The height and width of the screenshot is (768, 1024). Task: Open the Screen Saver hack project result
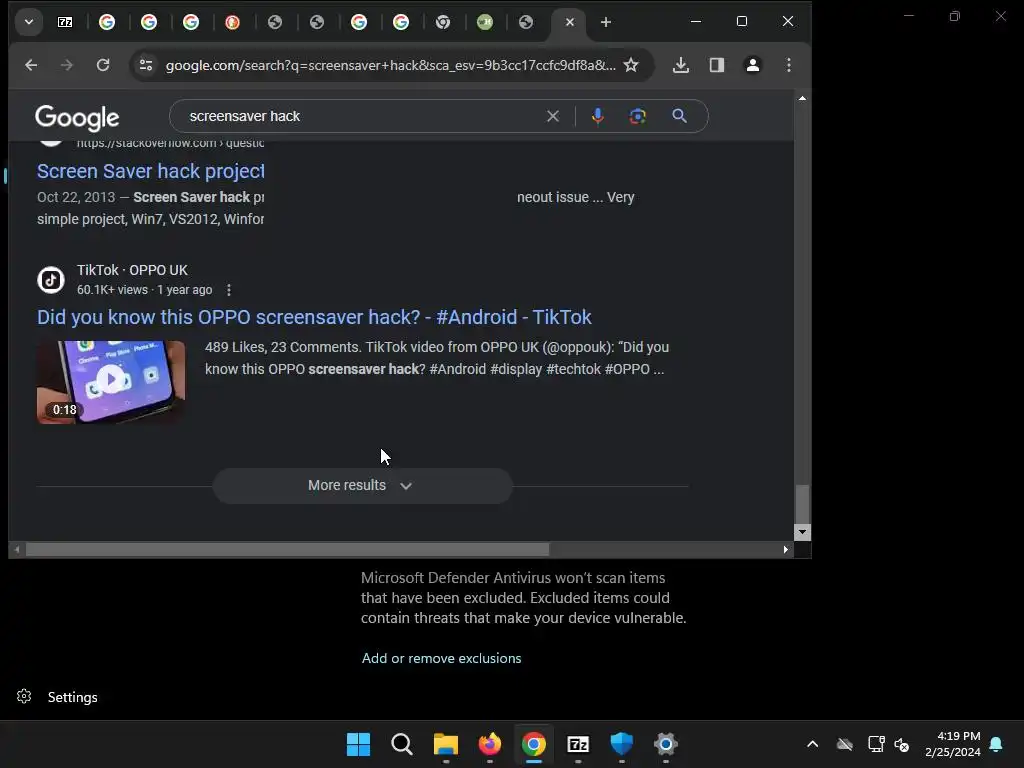tap(151, 171)
